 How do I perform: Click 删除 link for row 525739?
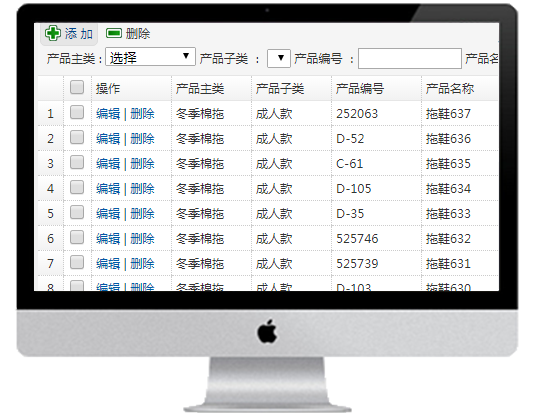[x=142, y=264]
